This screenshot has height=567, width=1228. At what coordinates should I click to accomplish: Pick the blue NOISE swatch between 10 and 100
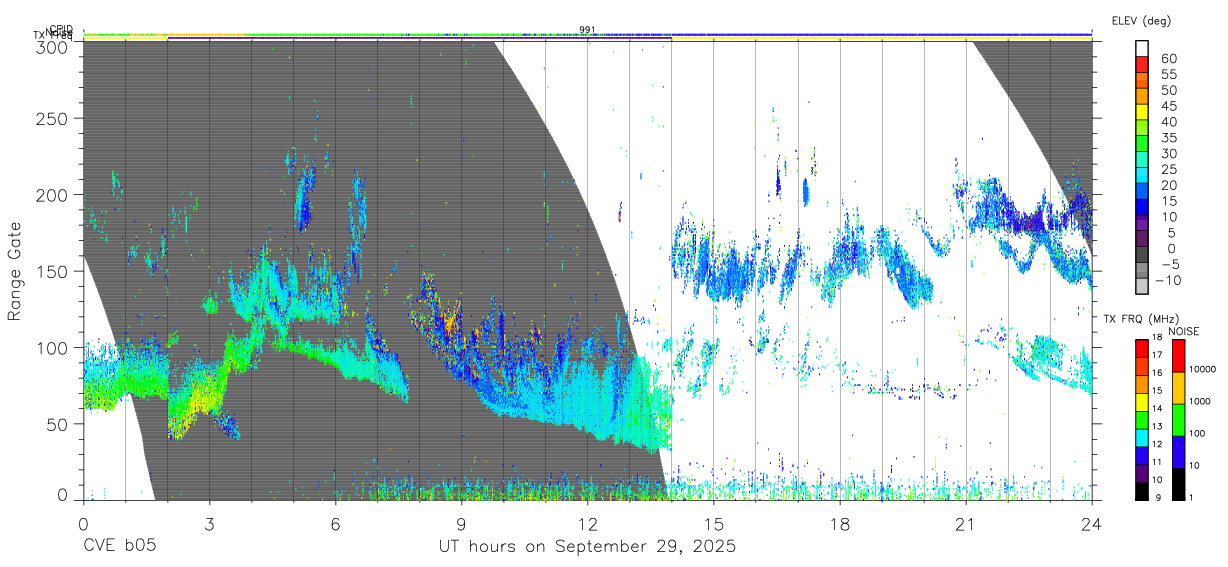(1177, 450)
